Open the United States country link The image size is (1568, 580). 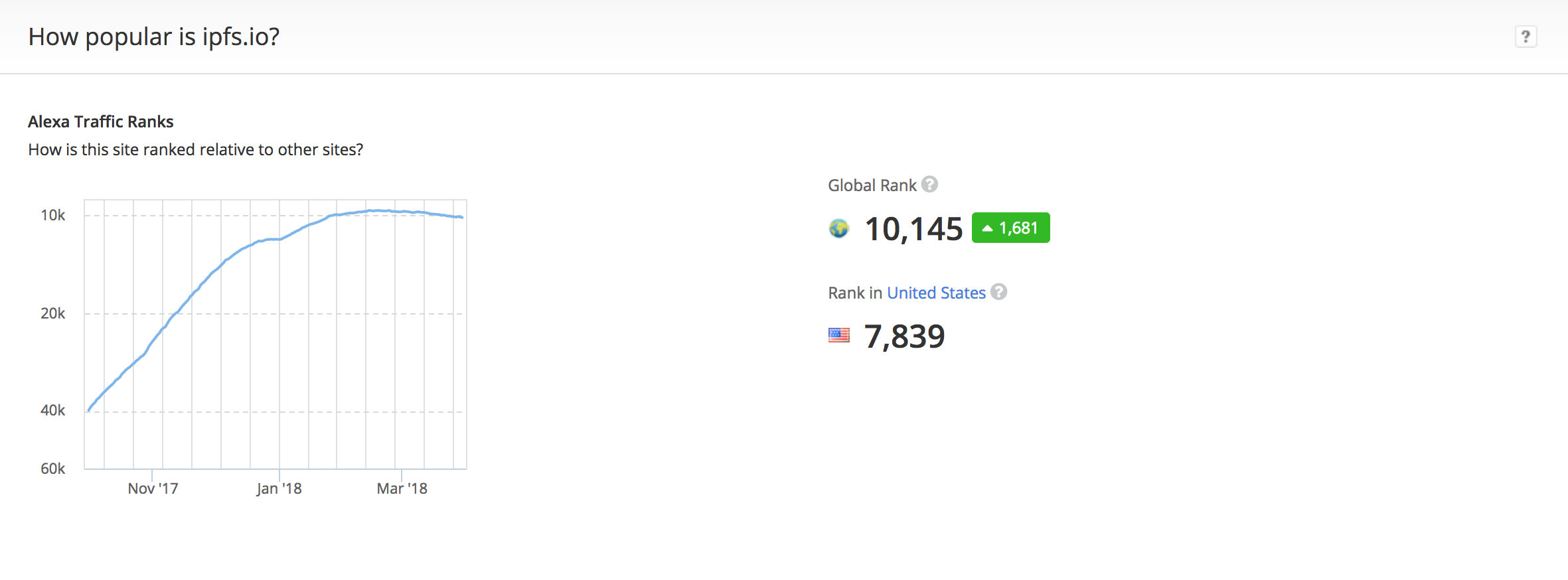936,293
